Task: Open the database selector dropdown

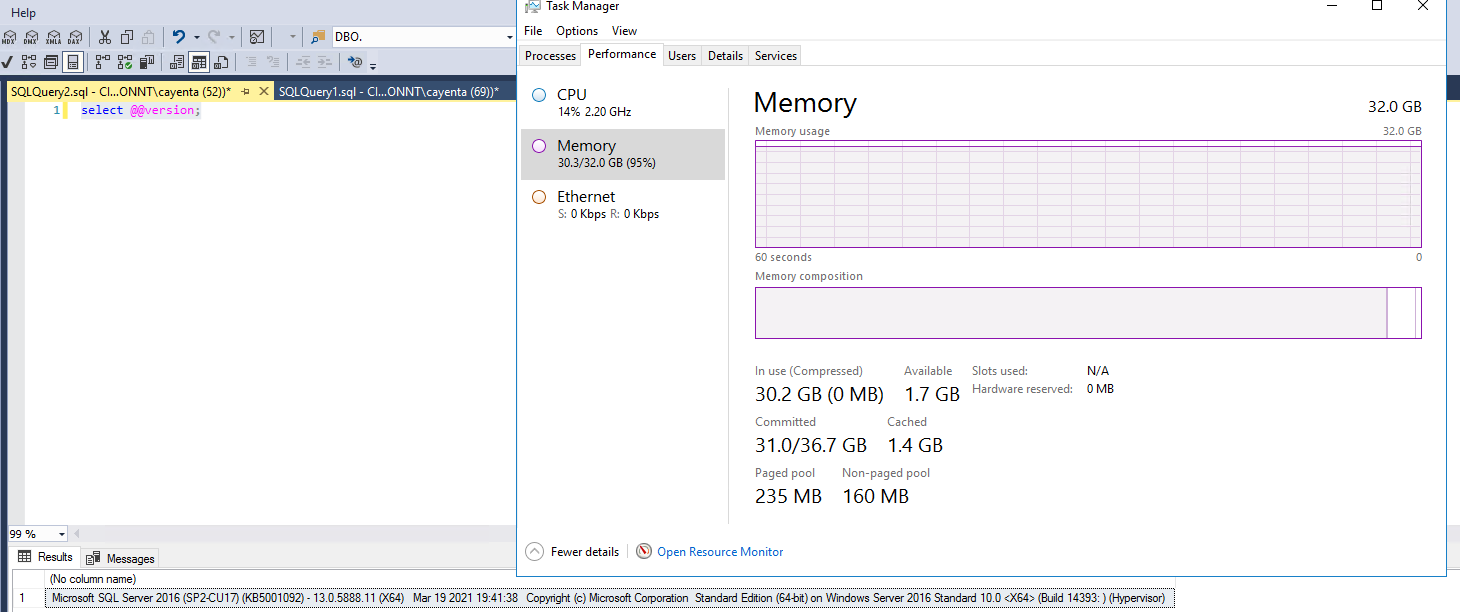Action: [509, 36]
